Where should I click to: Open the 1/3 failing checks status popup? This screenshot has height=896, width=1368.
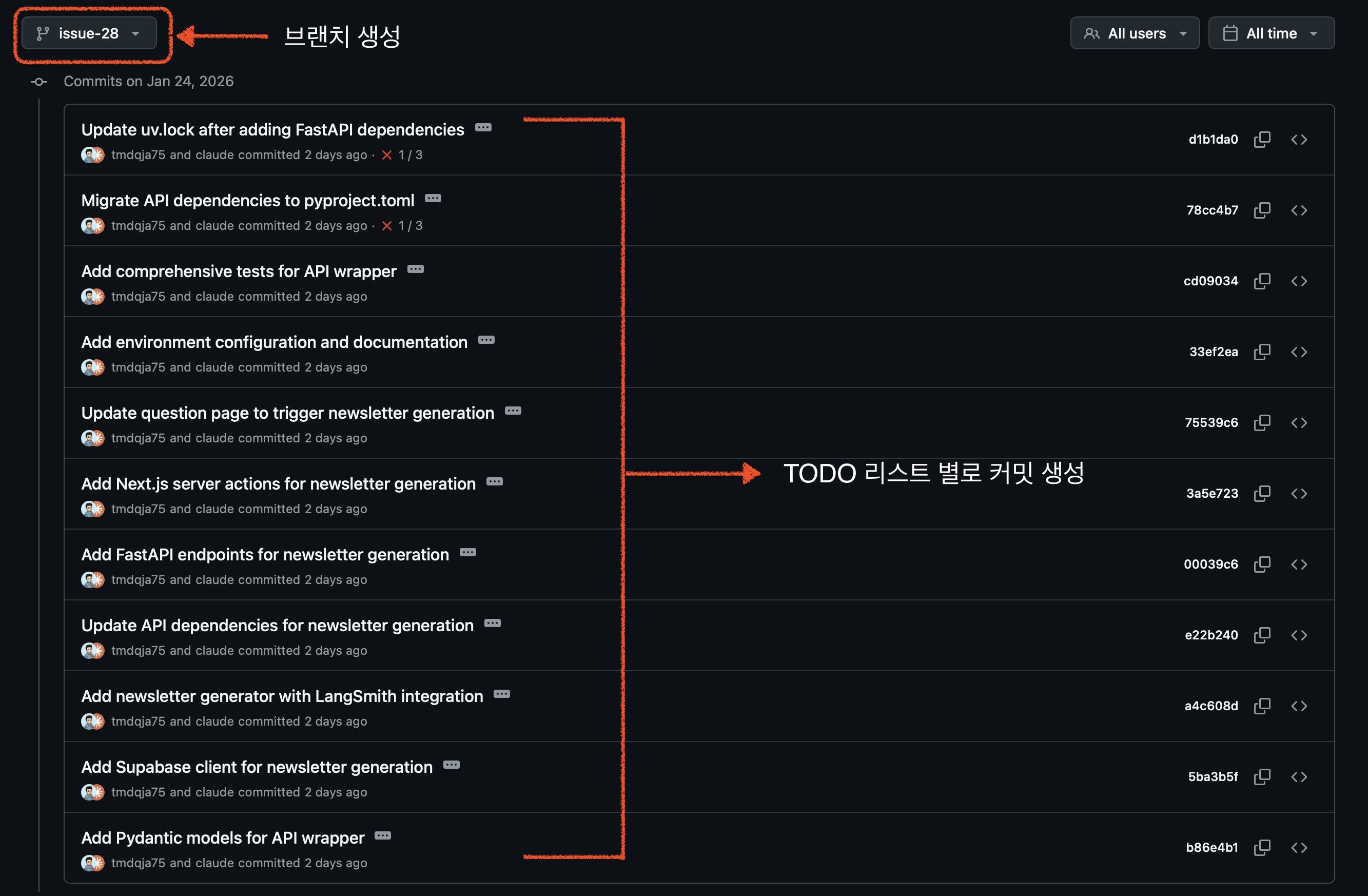(401, 154)
